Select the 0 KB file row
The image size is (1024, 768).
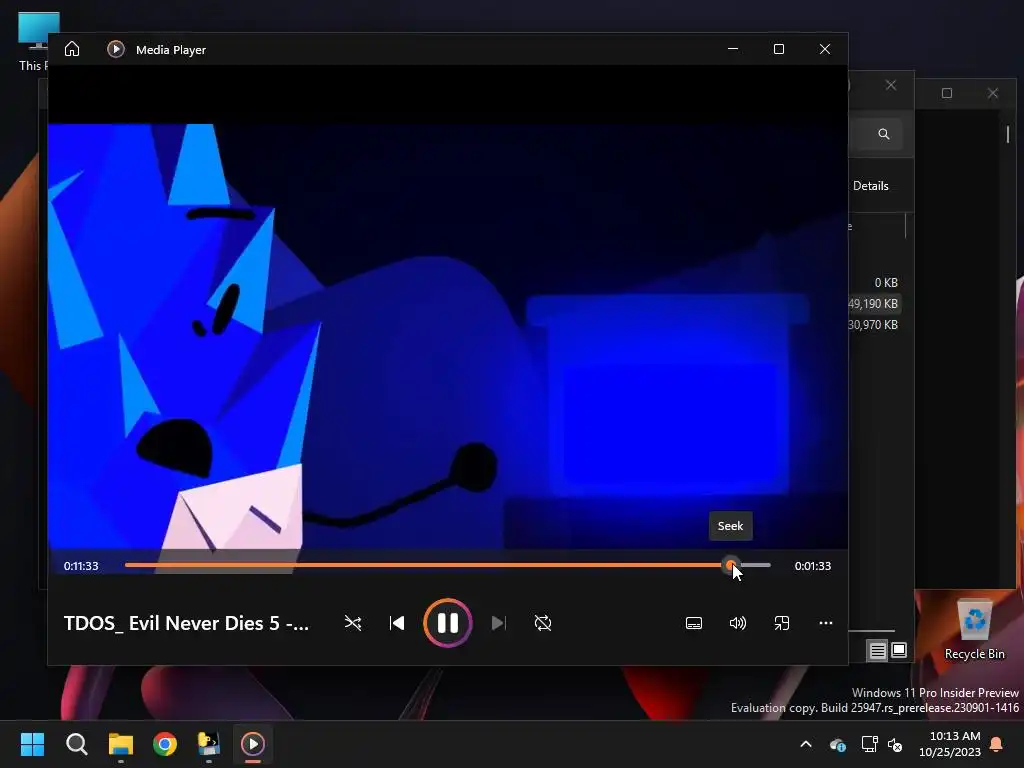(873, 283)
